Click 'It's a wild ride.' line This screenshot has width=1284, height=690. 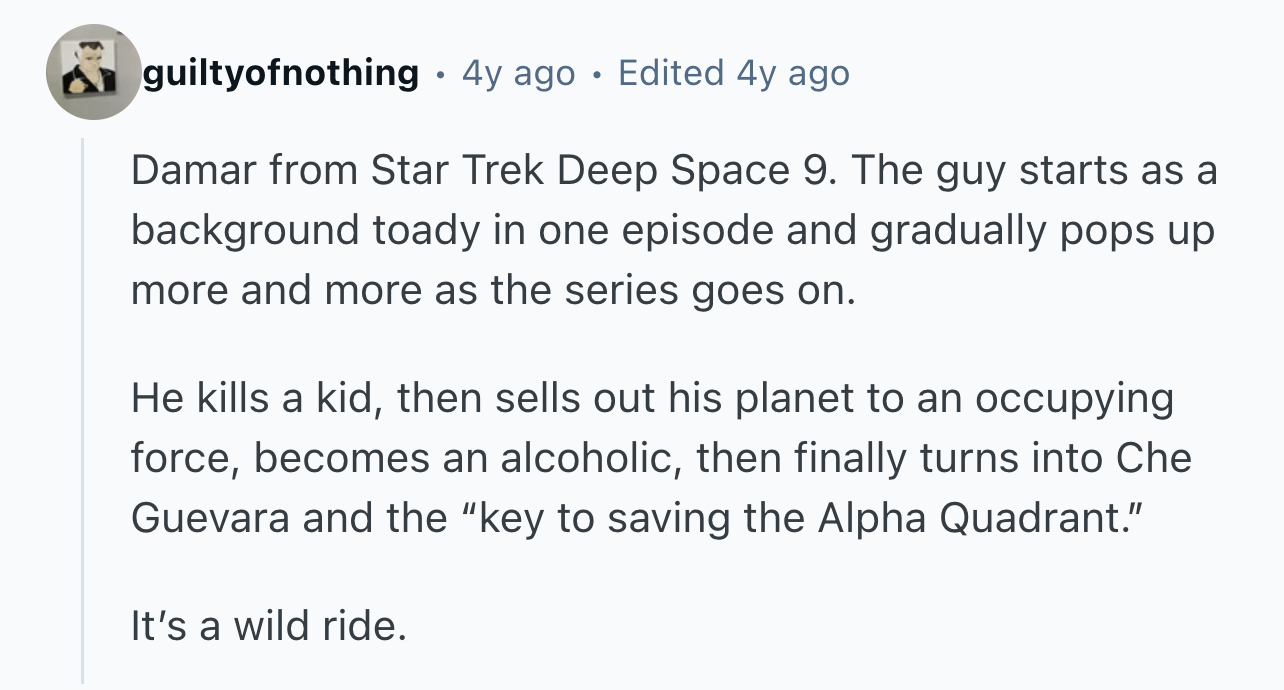[x=269, y=626]
